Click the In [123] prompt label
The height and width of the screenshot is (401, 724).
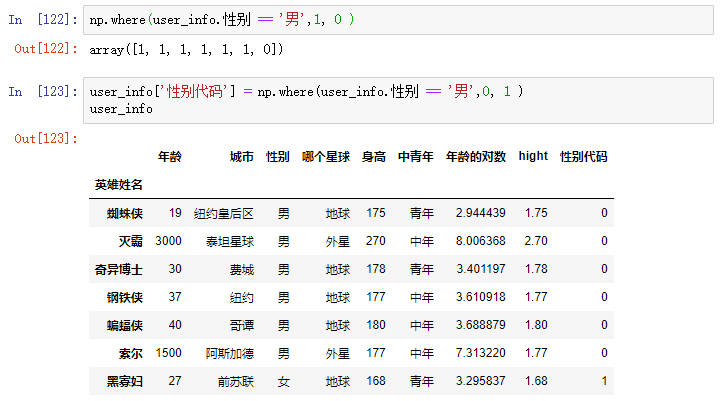click(42, 91)
